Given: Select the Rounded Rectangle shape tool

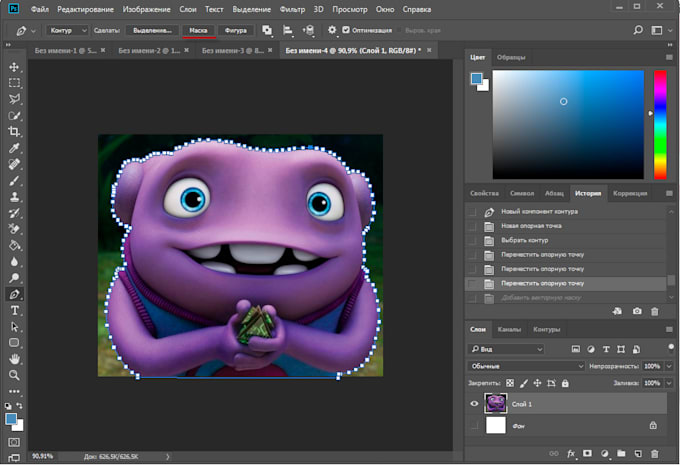Looking at the screenshot, I should click(x=14, y=343).
